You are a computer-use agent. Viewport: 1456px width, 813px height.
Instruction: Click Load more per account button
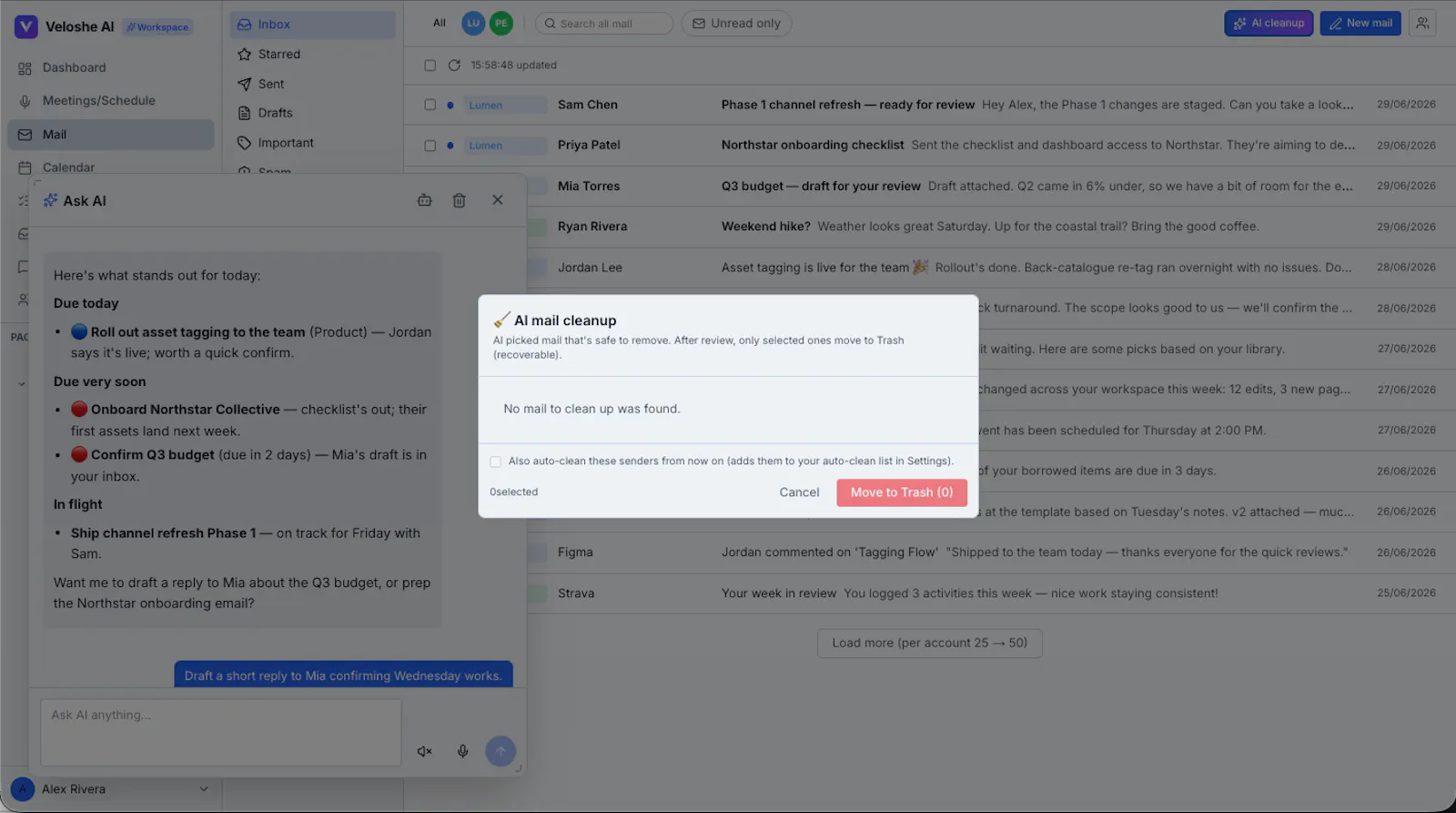(929, 643)
